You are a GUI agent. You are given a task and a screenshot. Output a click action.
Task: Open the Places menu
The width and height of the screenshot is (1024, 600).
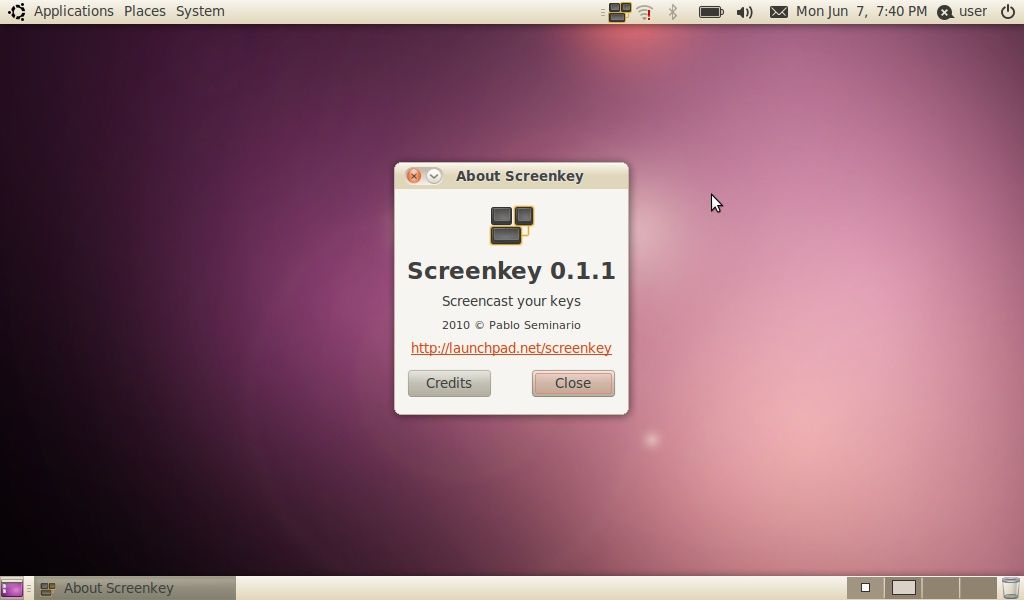(144, 11)
